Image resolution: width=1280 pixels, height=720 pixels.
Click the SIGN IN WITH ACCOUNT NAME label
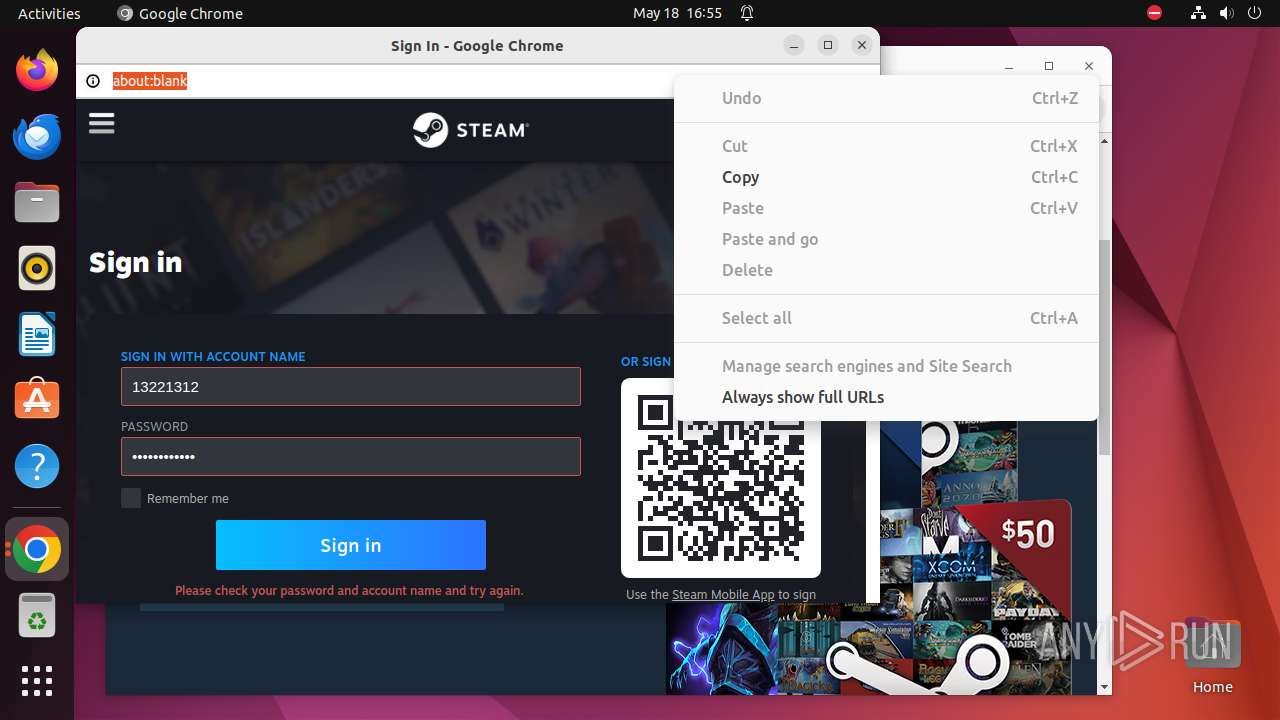[x=213, y=356]
